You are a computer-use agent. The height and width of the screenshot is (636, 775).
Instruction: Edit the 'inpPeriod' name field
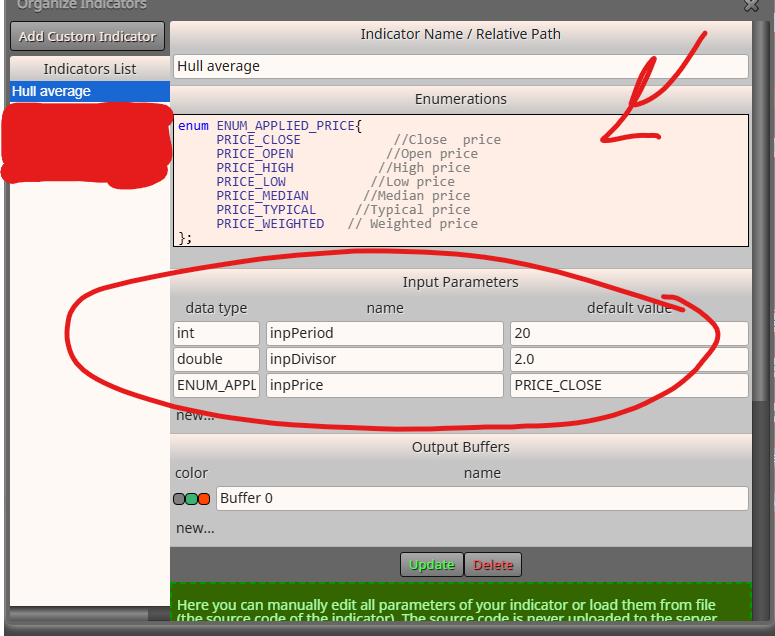point(385,333)
